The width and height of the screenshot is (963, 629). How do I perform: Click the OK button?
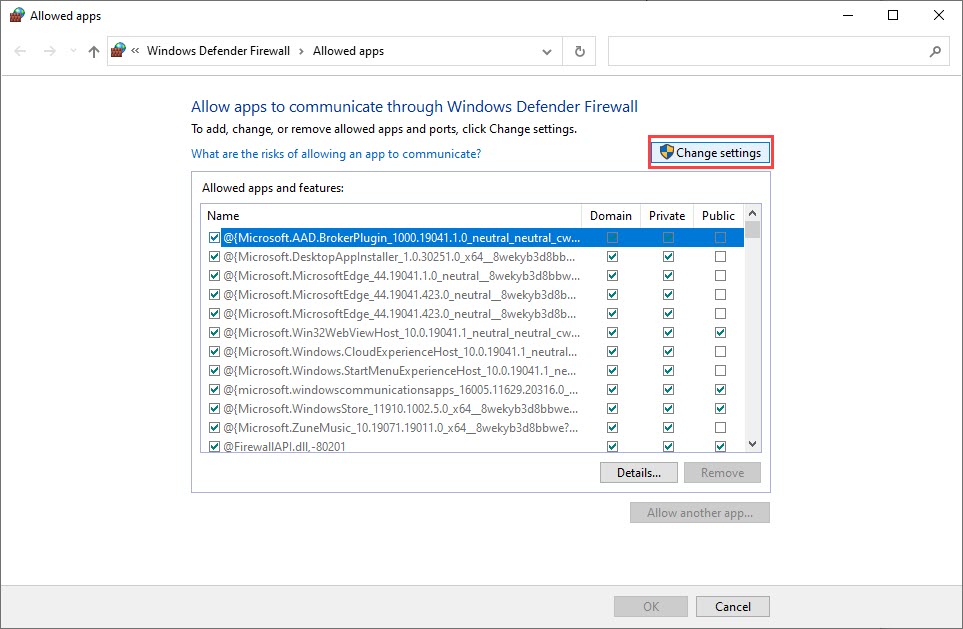(x=651, y=606)
